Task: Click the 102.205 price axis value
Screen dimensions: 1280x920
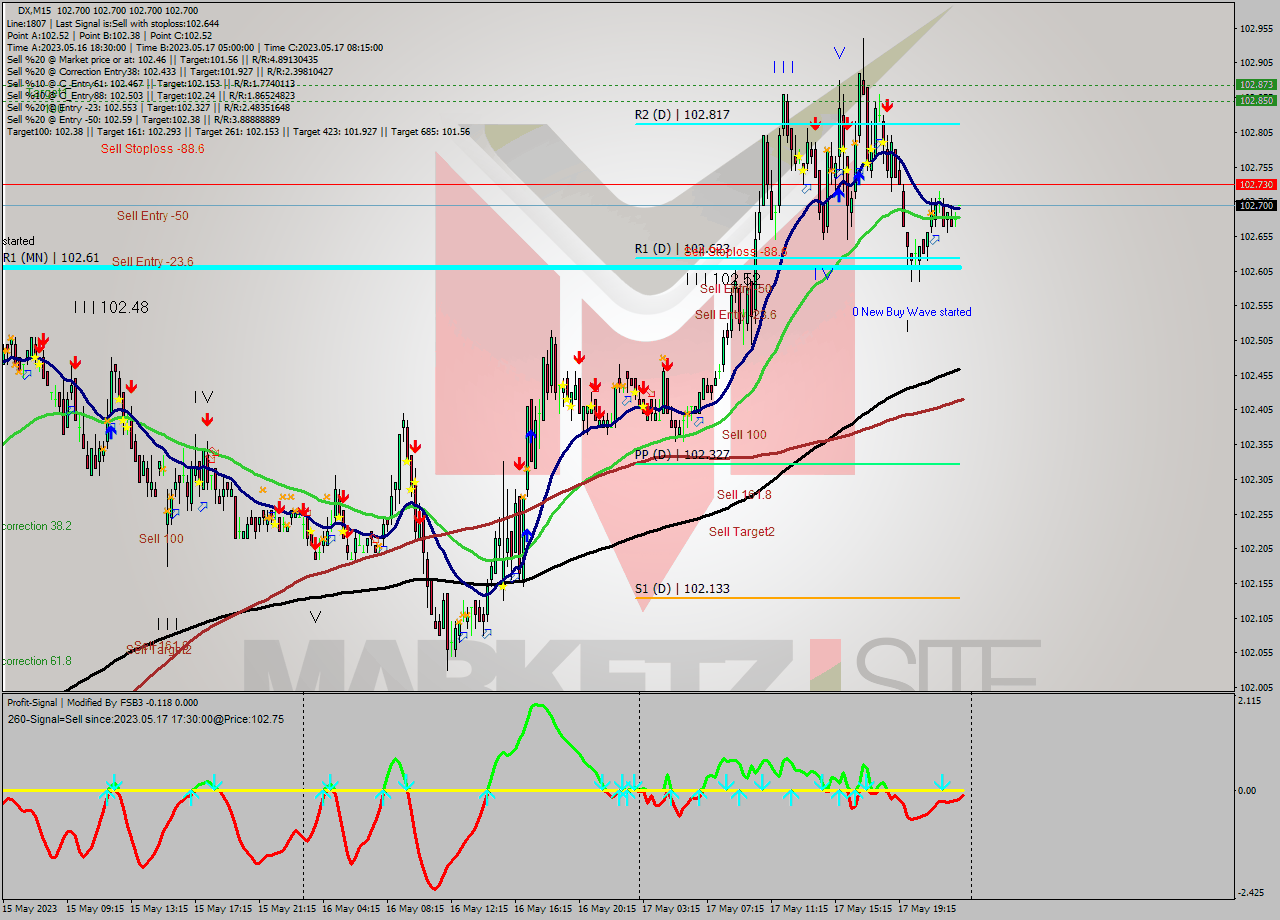Action: [x=1256, y=549]
